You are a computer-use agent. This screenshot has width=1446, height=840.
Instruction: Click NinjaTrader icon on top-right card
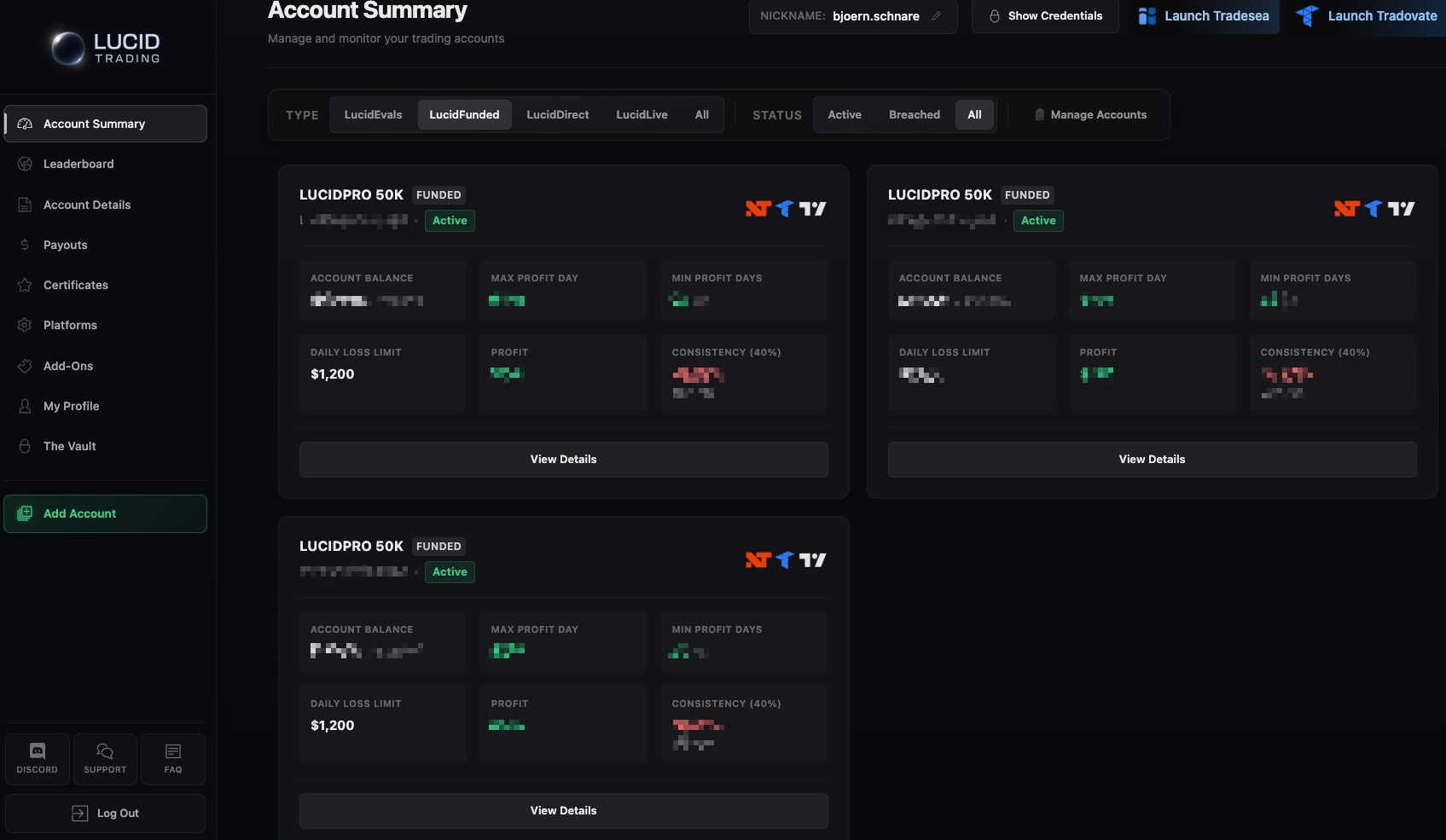1346,209
